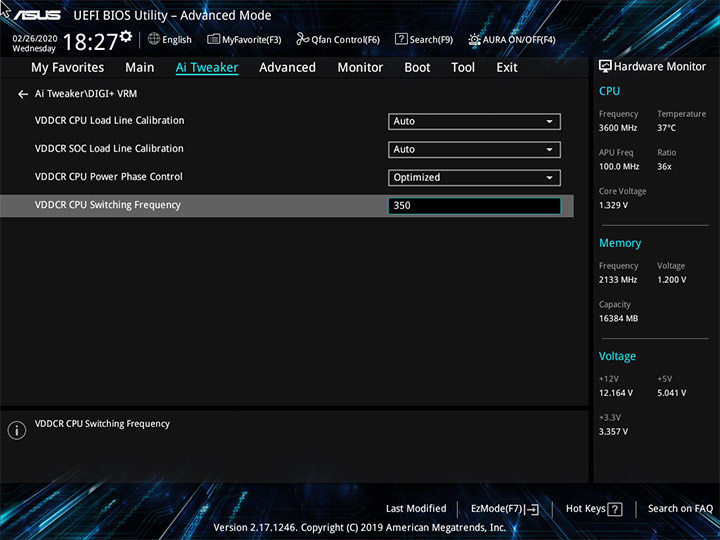720x540 pixels.
Task: Click the 18:27 clock display
Action: point(90,42)
